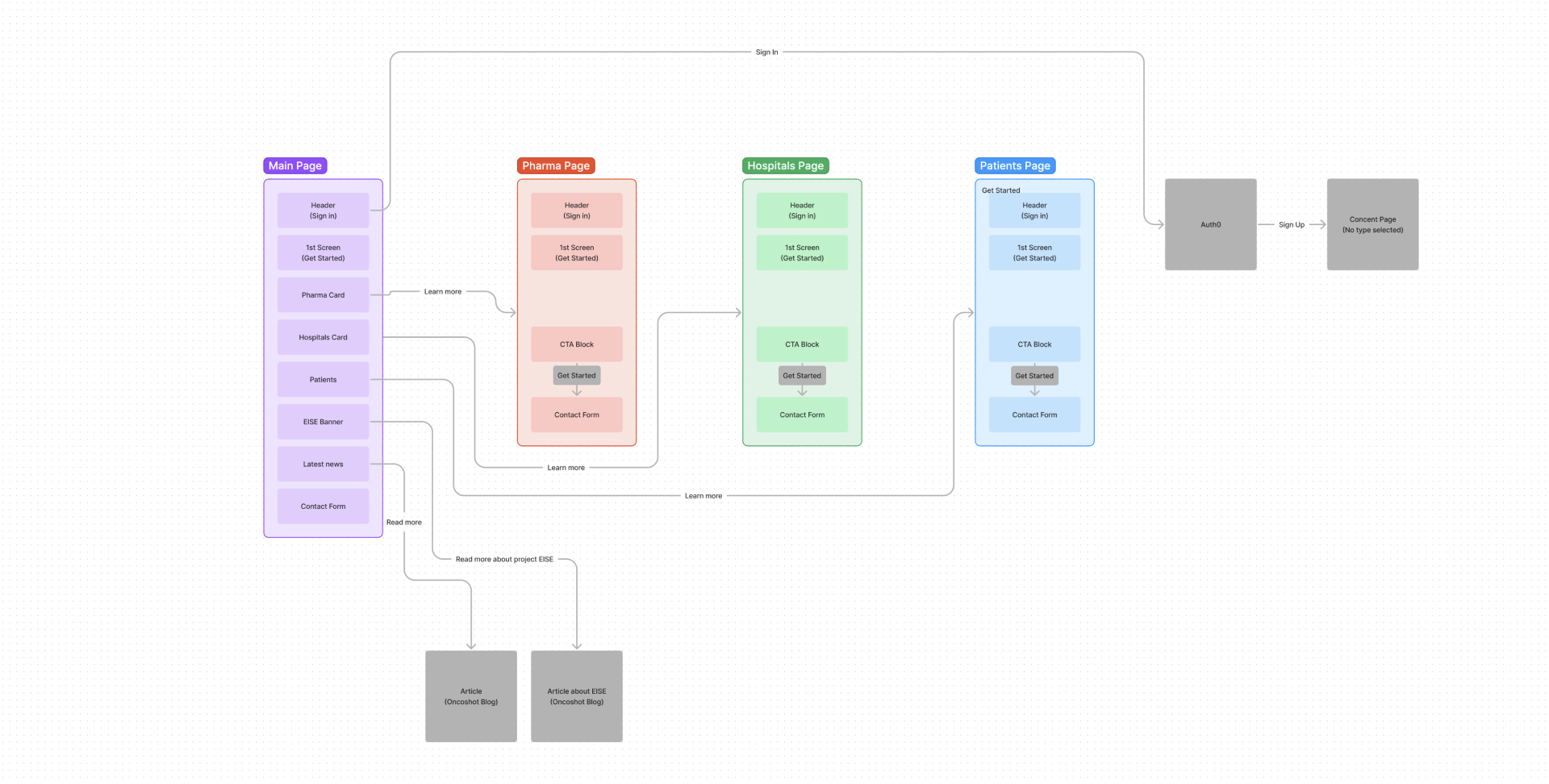Select the Read more about project EISE label
Viewport: 1549px width, 784px height.
(504, 559)
